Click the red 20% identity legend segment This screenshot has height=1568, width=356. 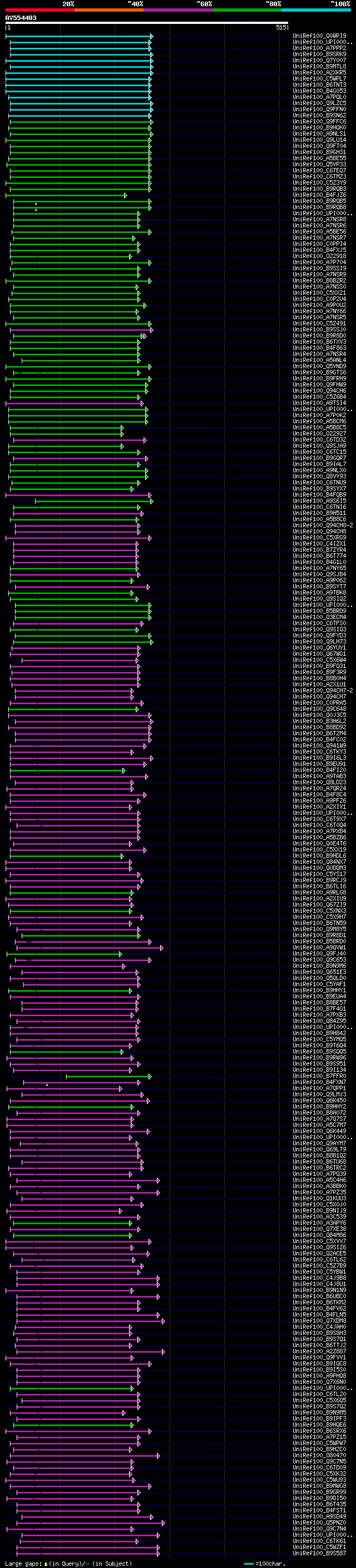pyautogui.click(x=40, y=10)
